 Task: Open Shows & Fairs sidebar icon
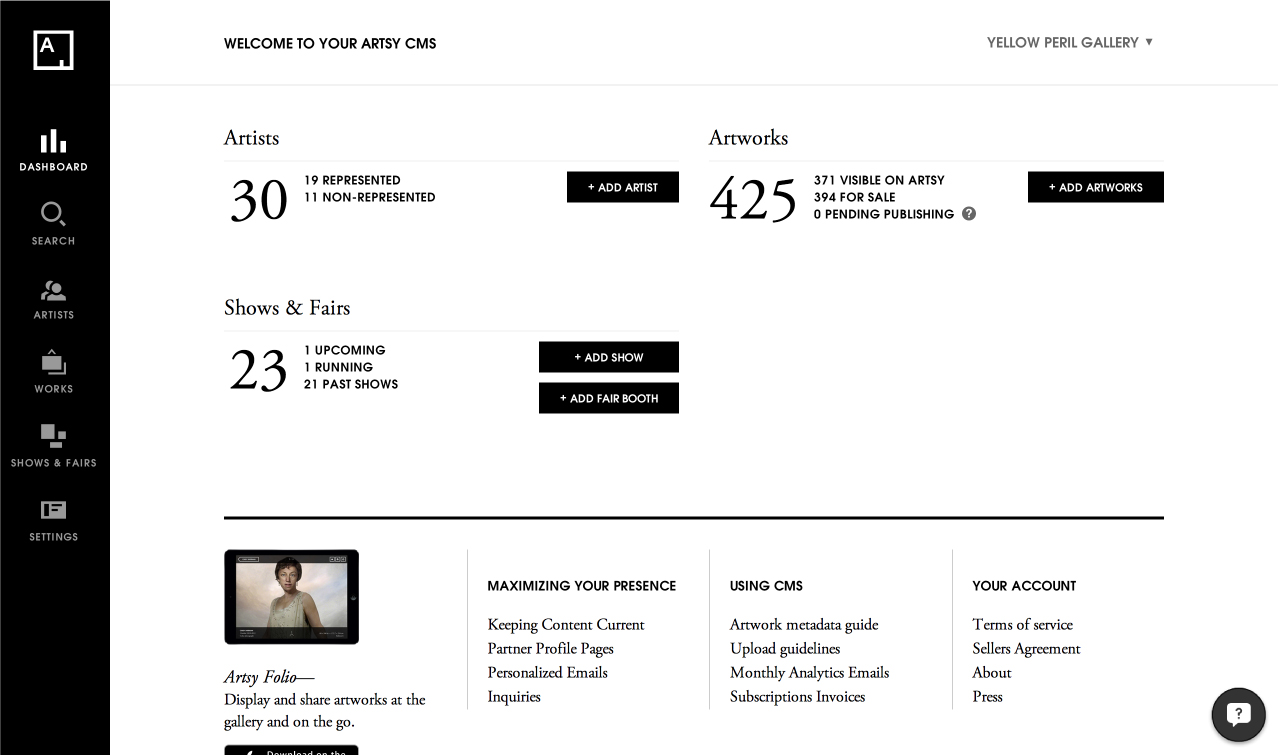click(53, 436)
